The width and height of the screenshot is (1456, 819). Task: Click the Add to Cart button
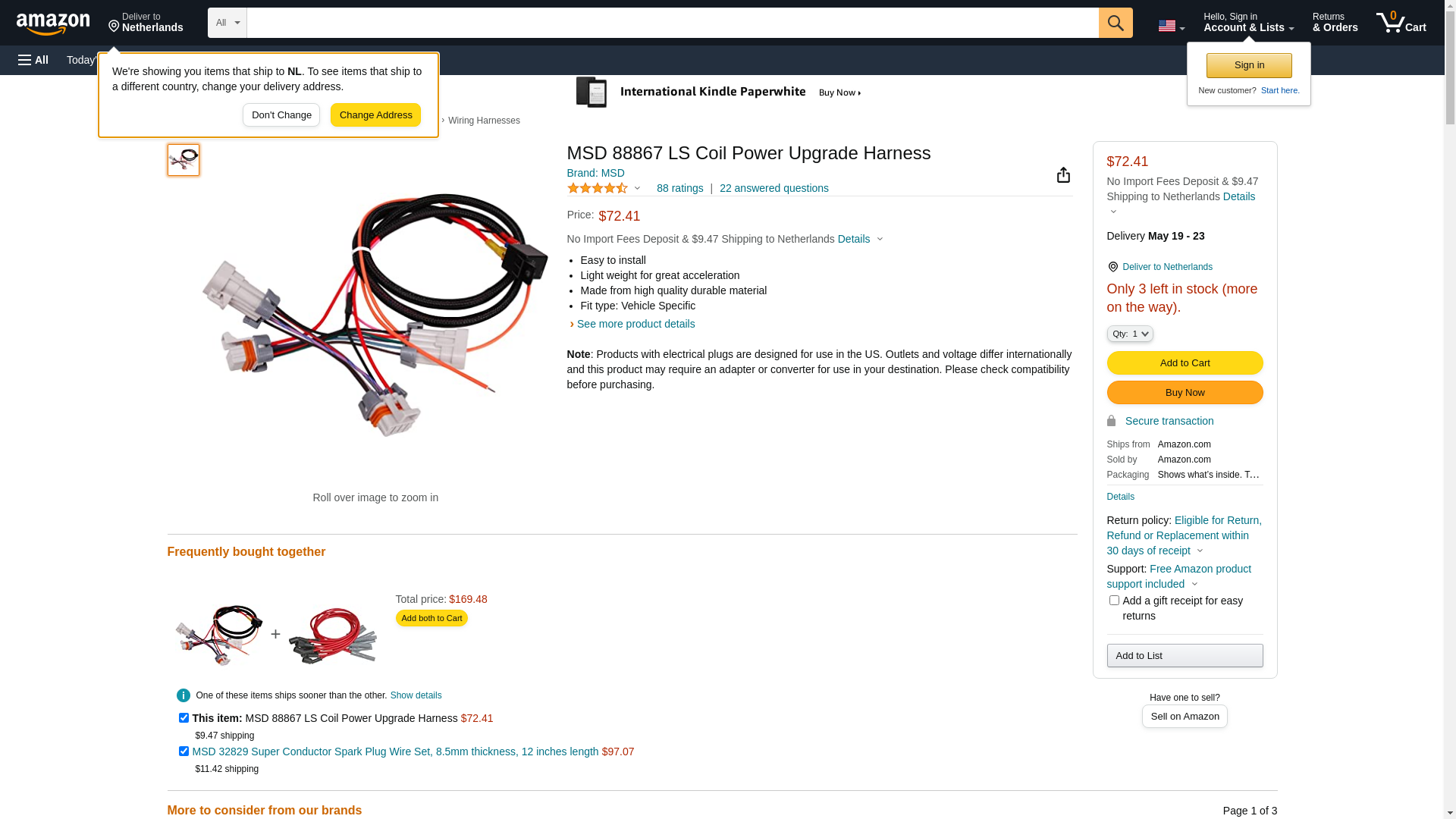pyautogui.click(x=1185, y=362)
